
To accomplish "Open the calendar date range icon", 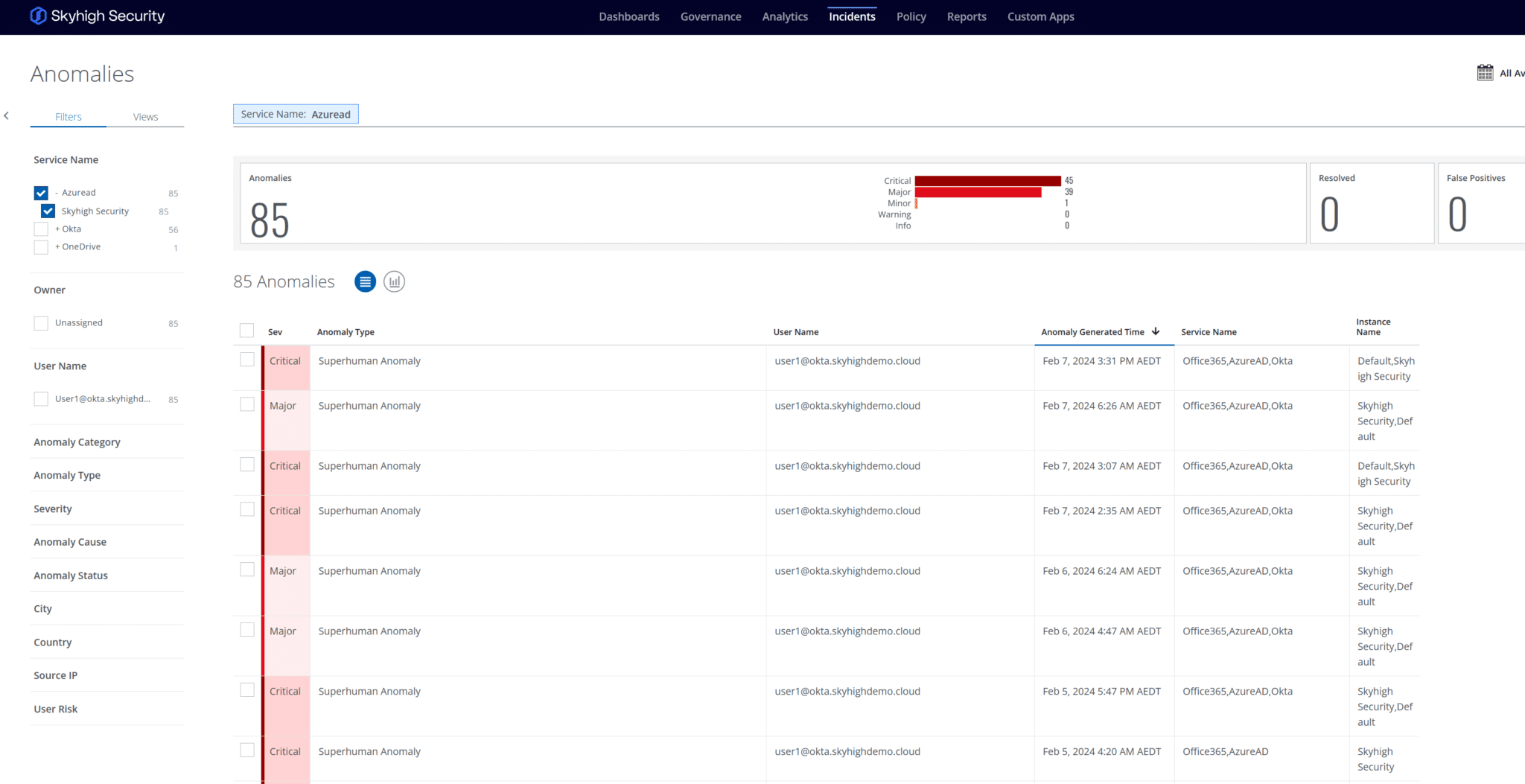I will [1485, 73].
